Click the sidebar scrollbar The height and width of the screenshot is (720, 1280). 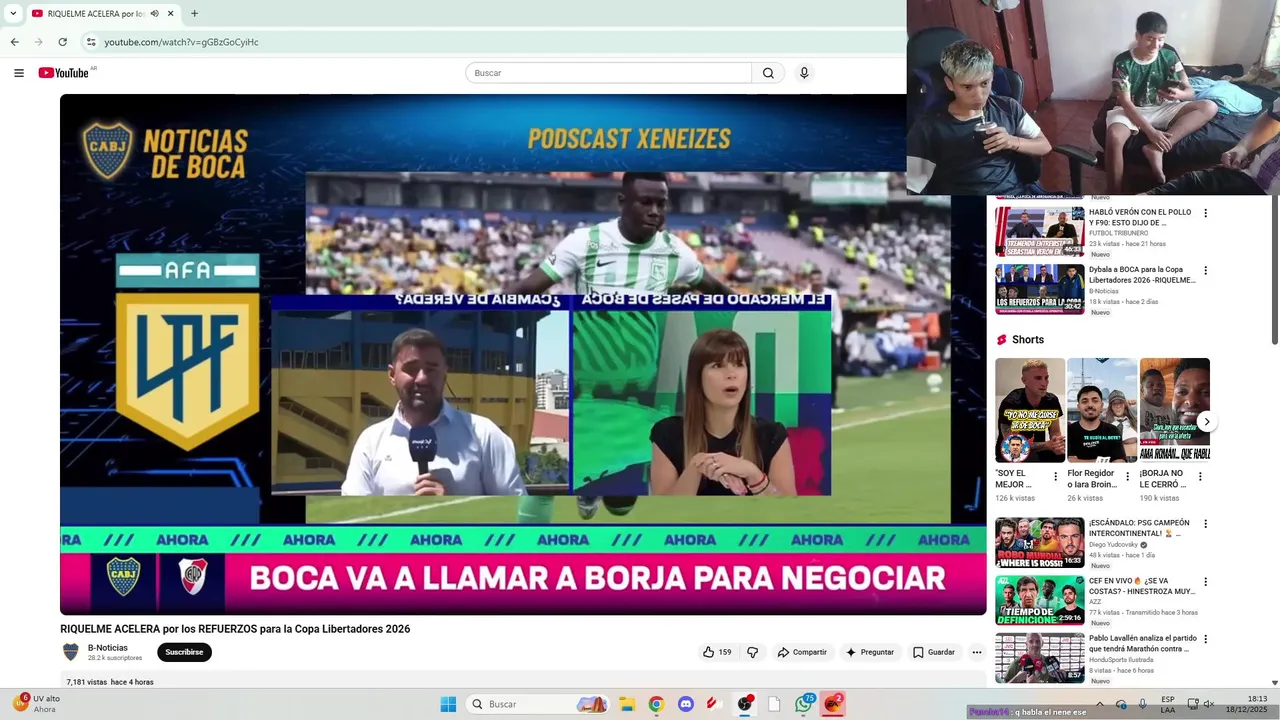[1274, 270]
